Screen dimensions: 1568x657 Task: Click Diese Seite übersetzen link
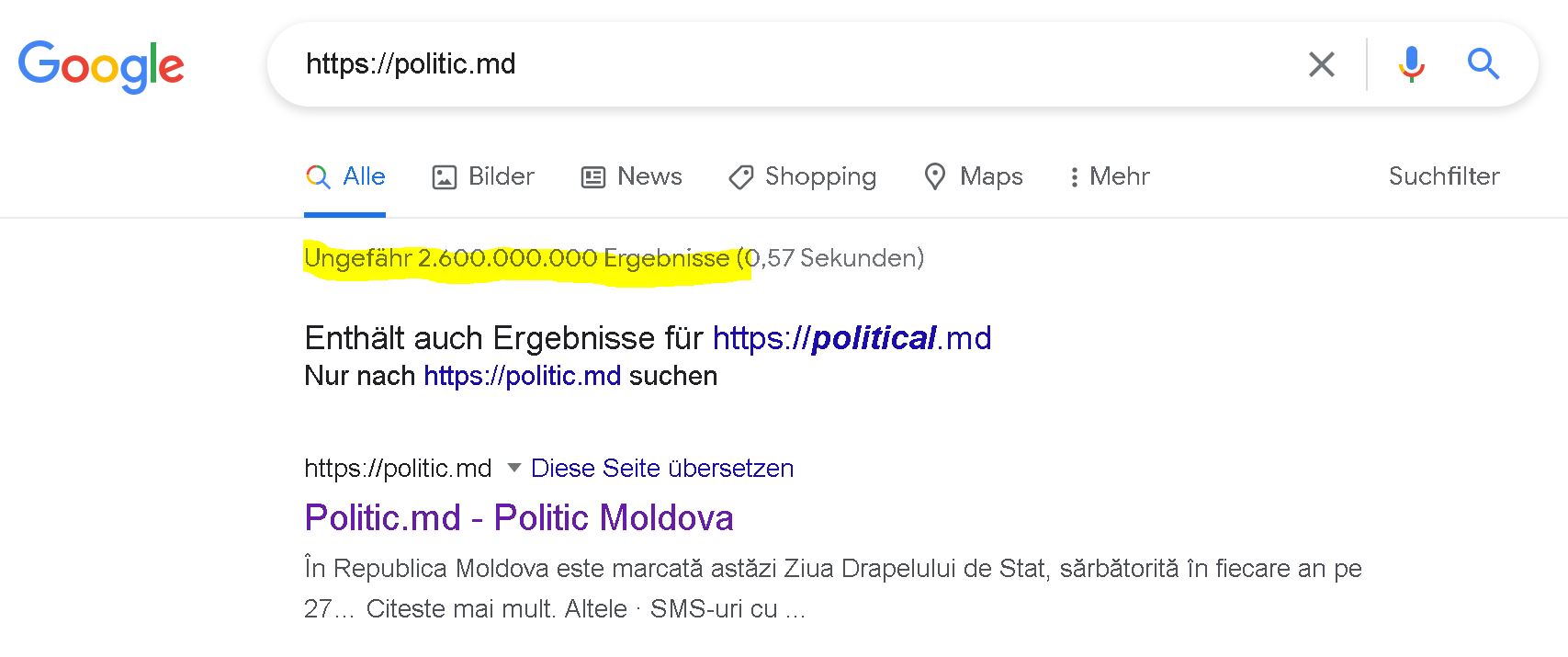tap(662, 469)
